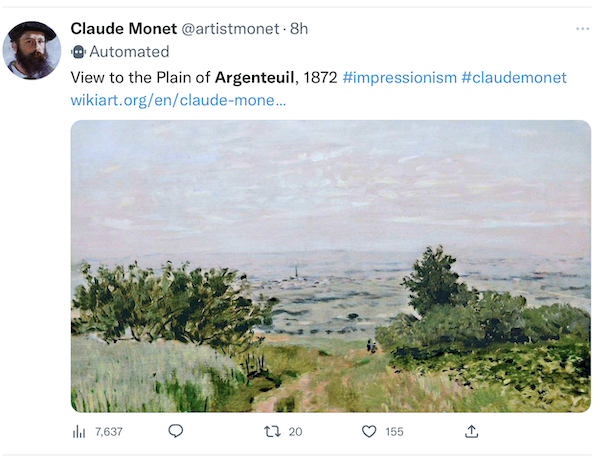Click the reply speech bubble icon

pyautogui.click(x=176, y=431)
